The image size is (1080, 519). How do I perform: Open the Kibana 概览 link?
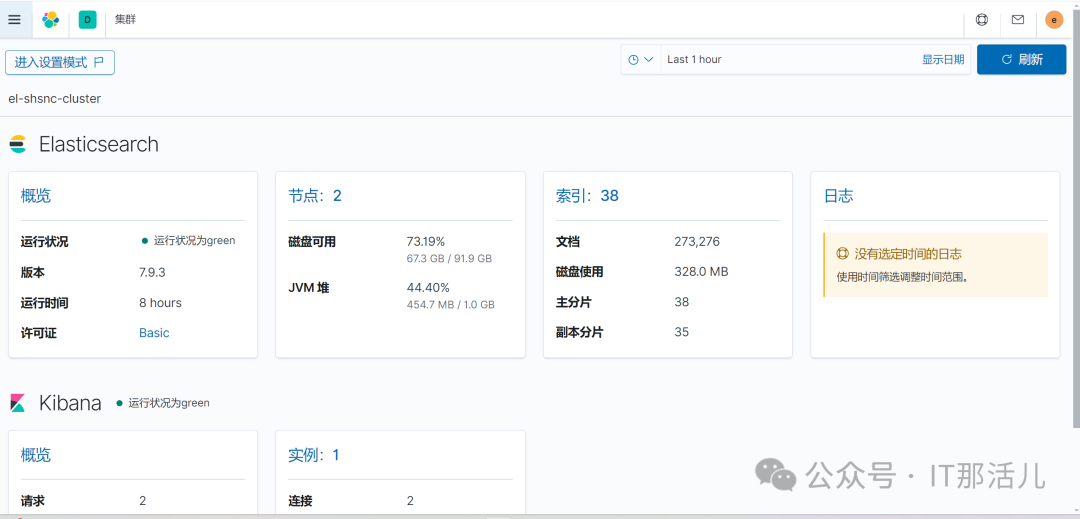[x=36, y=455]
